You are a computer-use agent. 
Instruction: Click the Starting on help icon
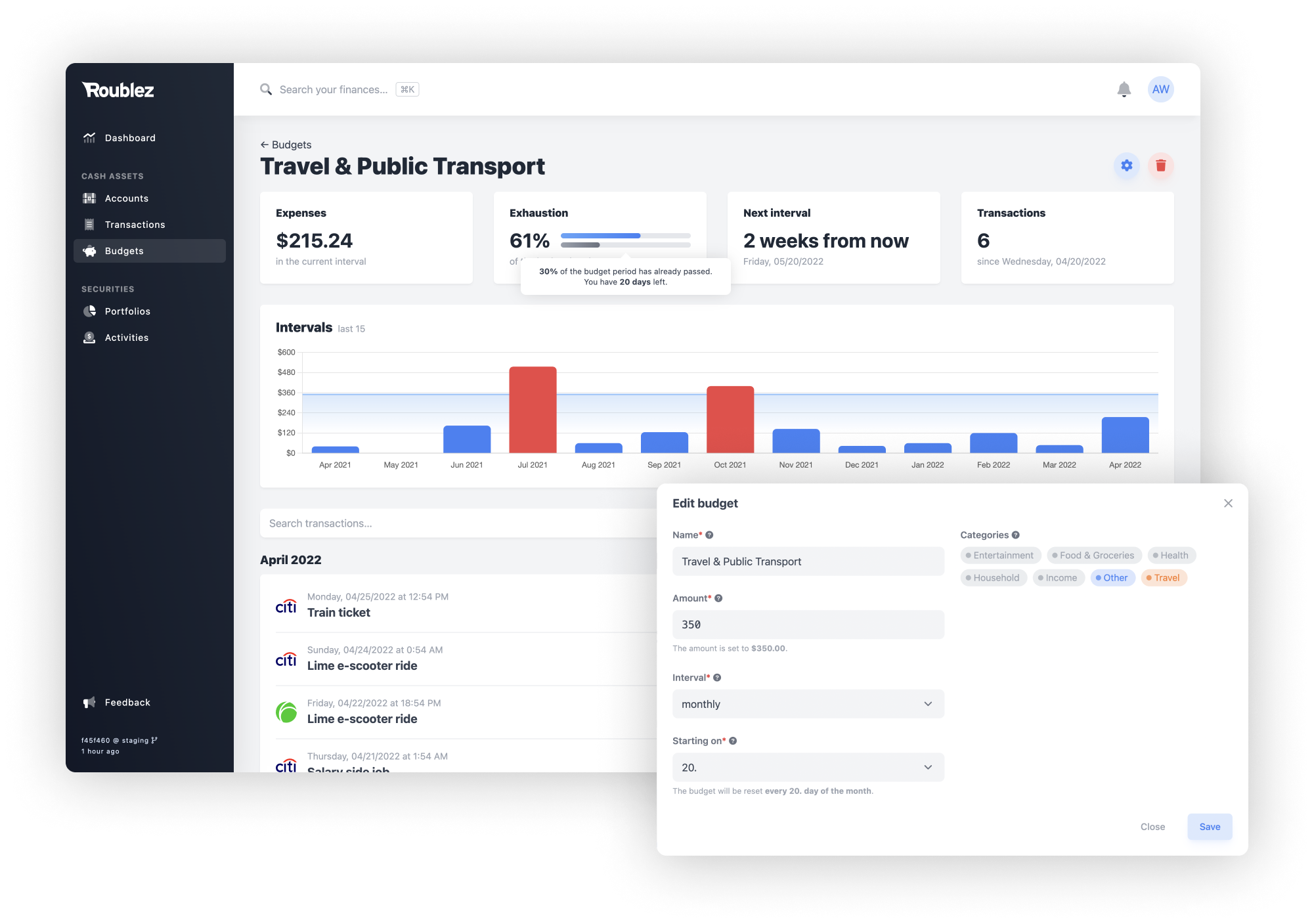click(x=733, y=741)
